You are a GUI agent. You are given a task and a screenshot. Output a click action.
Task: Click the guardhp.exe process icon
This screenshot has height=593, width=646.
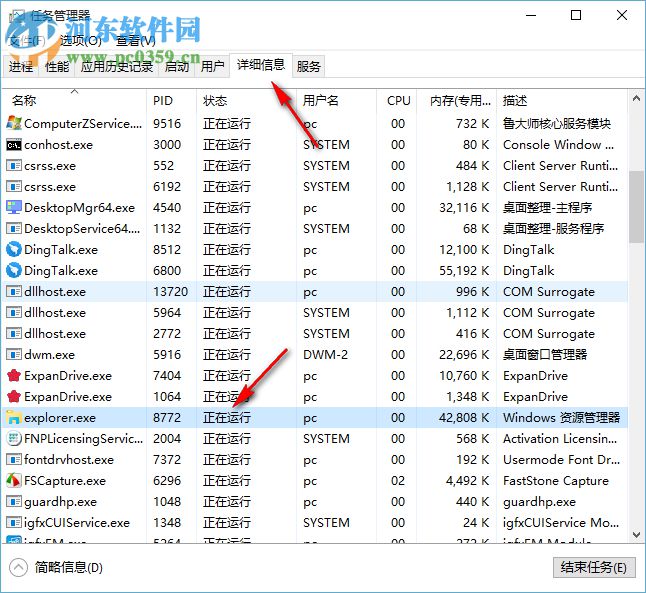coord(14,502)
